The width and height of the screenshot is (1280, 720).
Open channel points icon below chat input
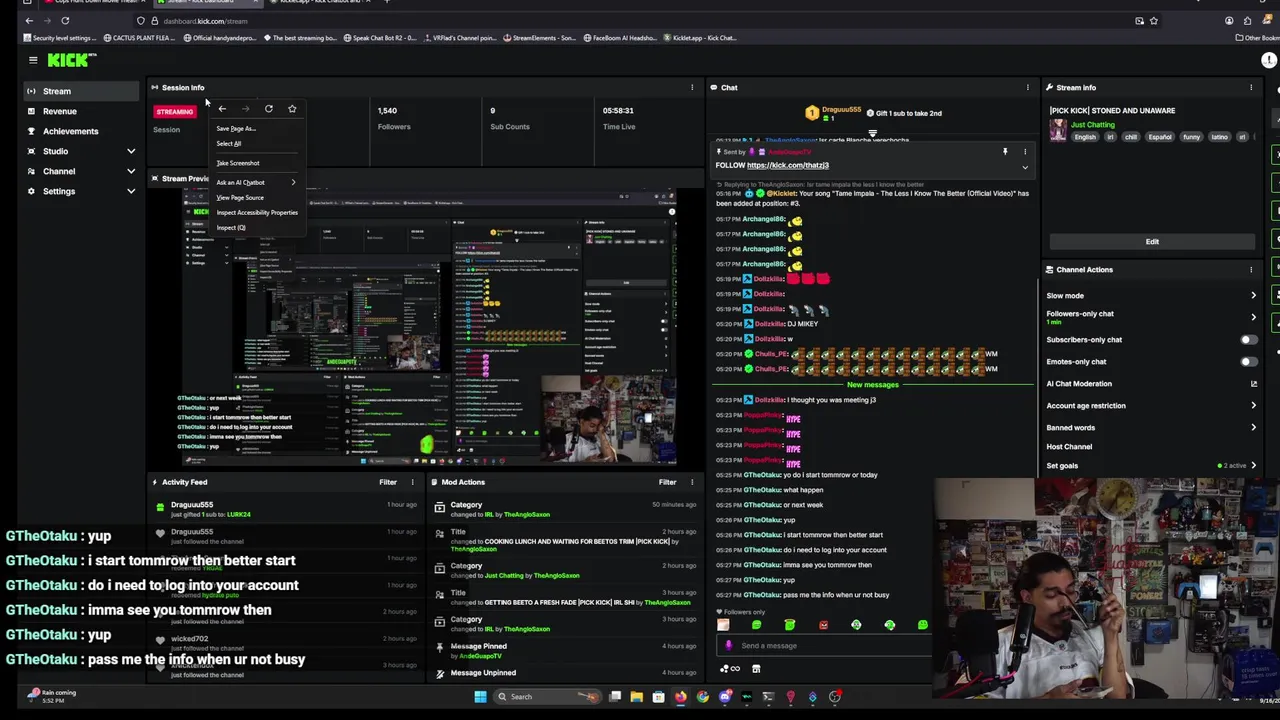click(x=729, y=669)
